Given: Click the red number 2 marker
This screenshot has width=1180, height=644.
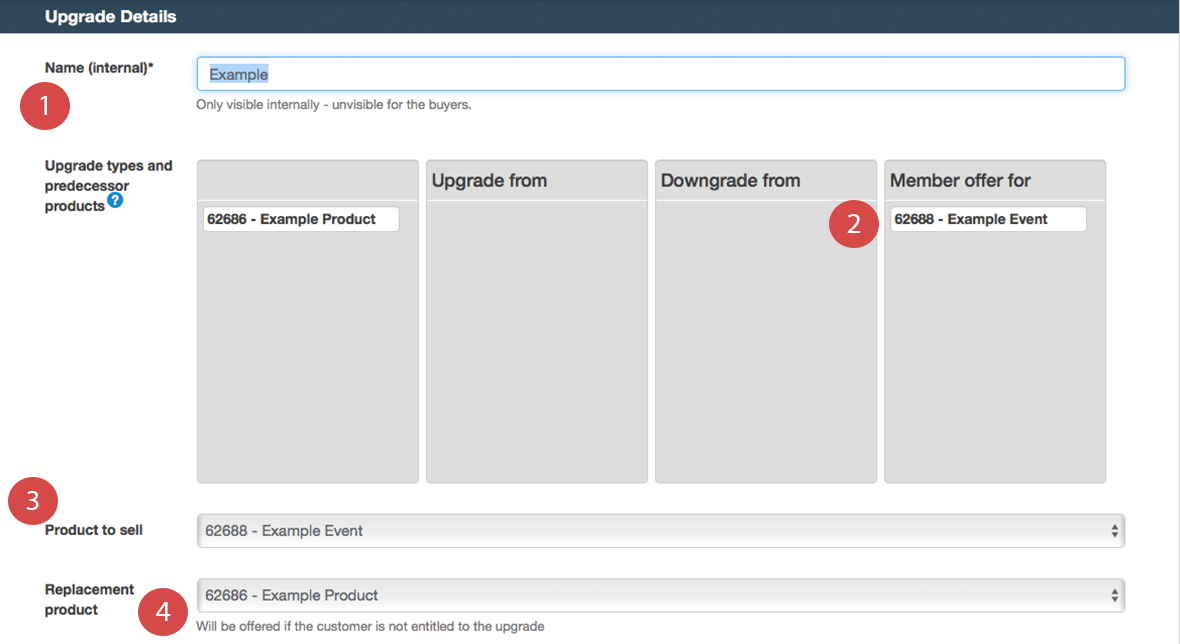Looking at the screenshot, I should [x=853, y=224].
